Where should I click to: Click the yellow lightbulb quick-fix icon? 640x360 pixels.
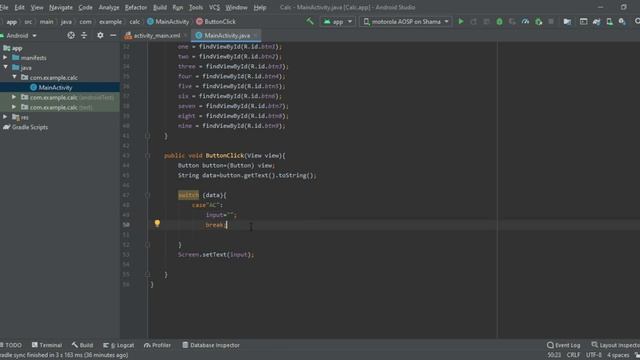pos(157,223)
